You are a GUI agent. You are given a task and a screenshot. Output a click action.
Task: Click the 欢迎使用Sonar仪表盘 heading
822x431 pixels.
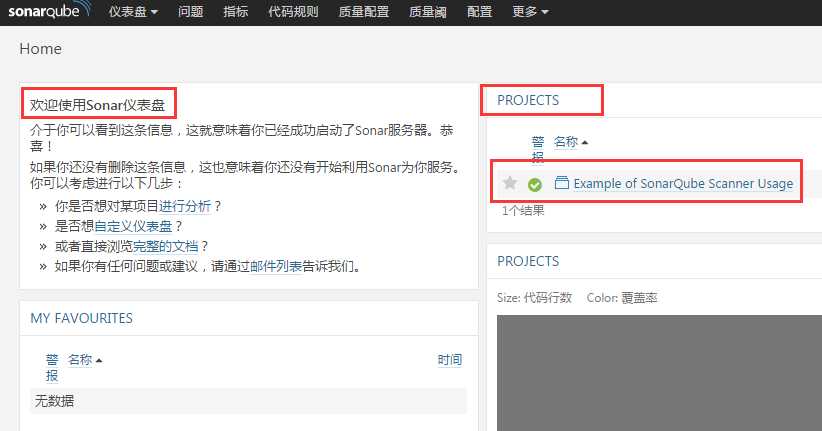[x=98, y=105]
